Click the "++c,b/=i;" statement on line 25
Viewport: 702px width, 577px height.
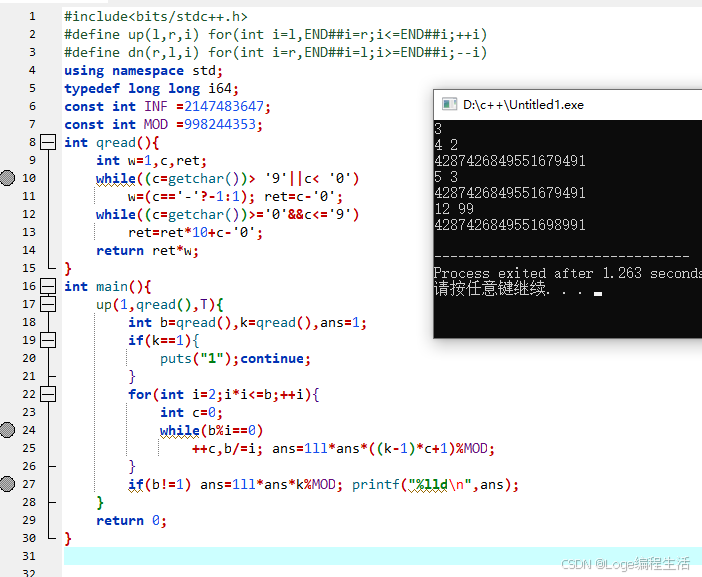(227, 449)
